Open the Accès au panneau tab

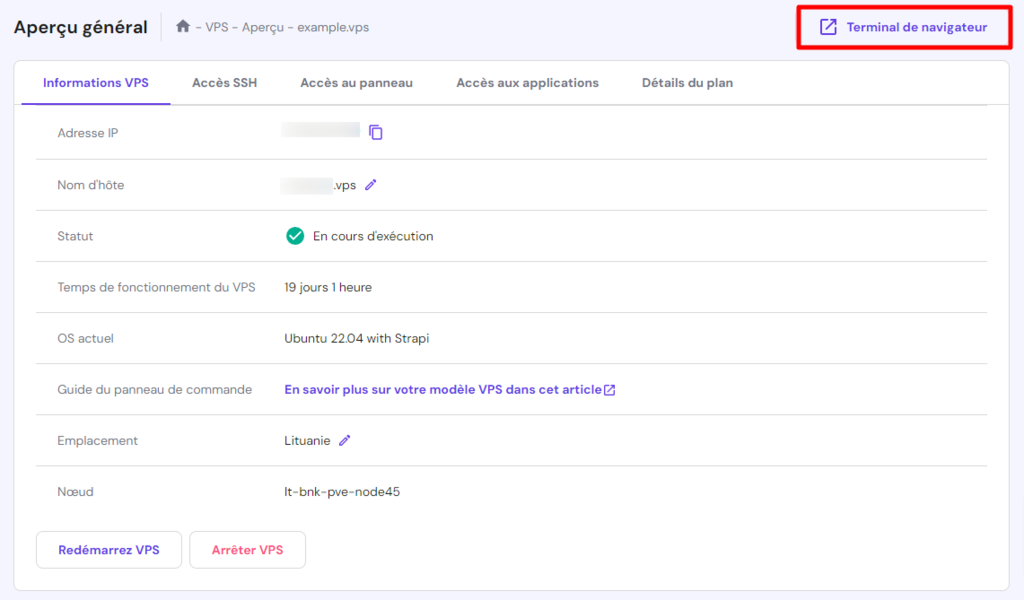point(357,83)
